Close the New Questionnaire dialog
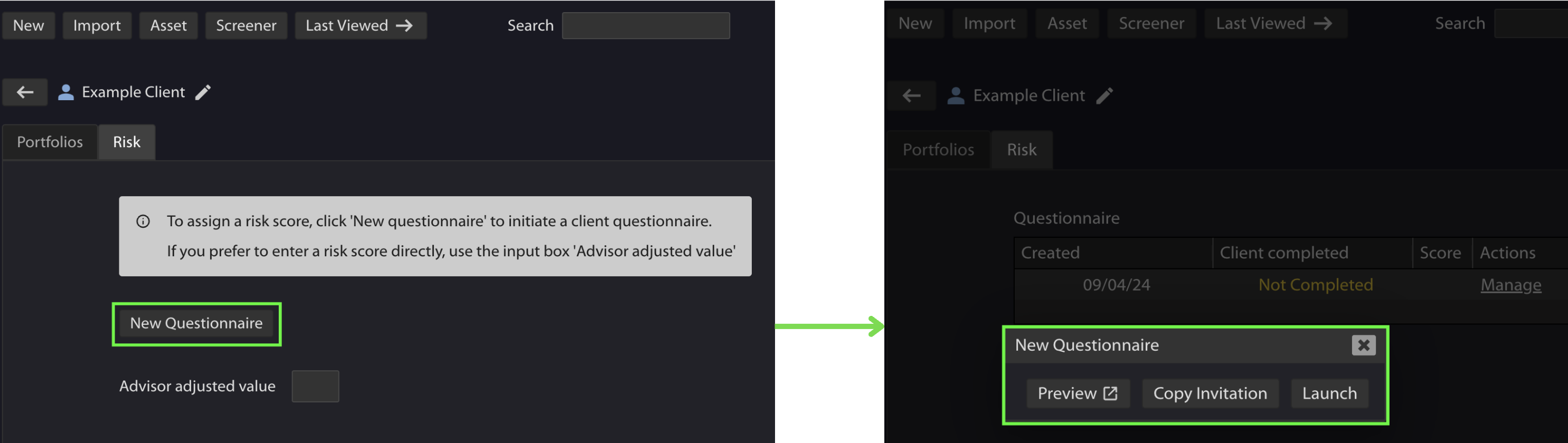This screenshot has width=1568, height=443. [x=1364, y=345]
